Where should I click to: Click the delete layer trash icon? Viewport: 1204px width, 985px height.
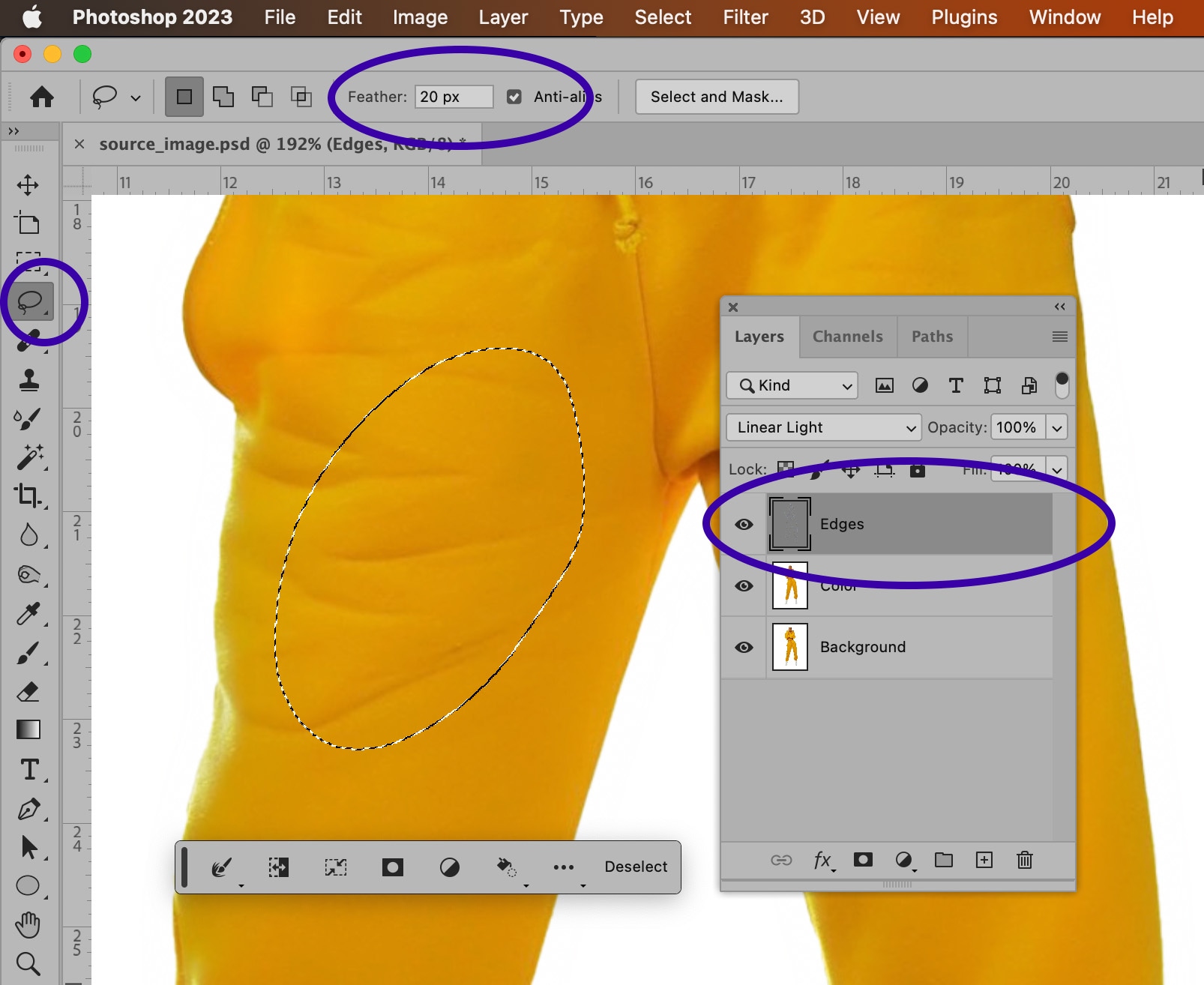[x=1024, y=860]
